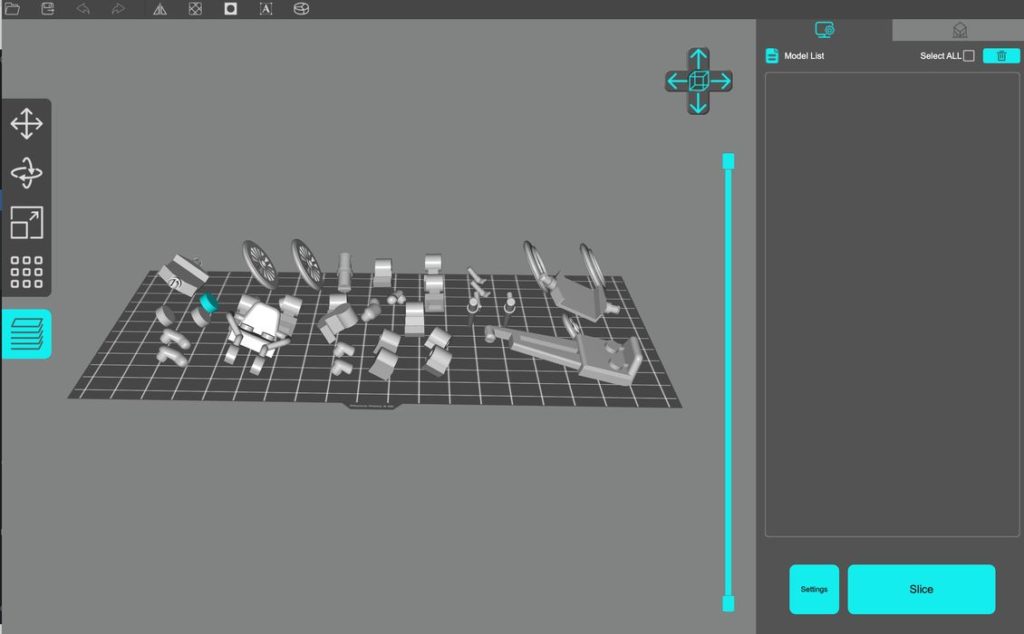Select the mirror model triangle icon
Screen dimensions: 1024x634
click(160, 9)
